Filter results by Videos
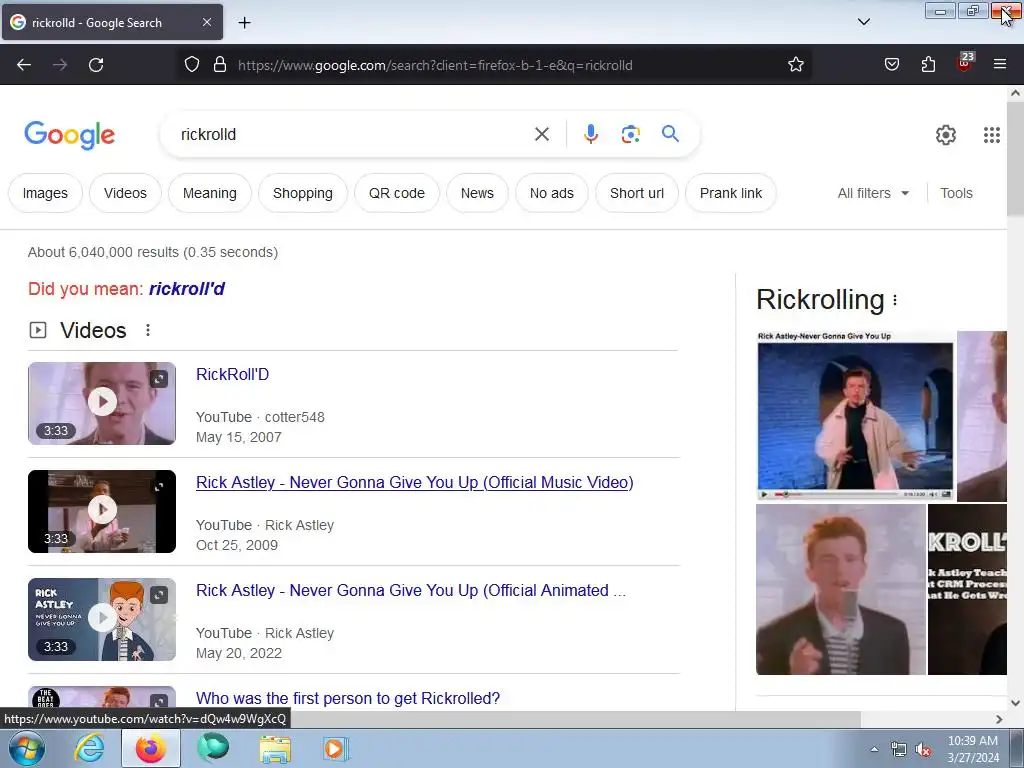The height and width of the screenshot is (768, 1024). [125, 193]
